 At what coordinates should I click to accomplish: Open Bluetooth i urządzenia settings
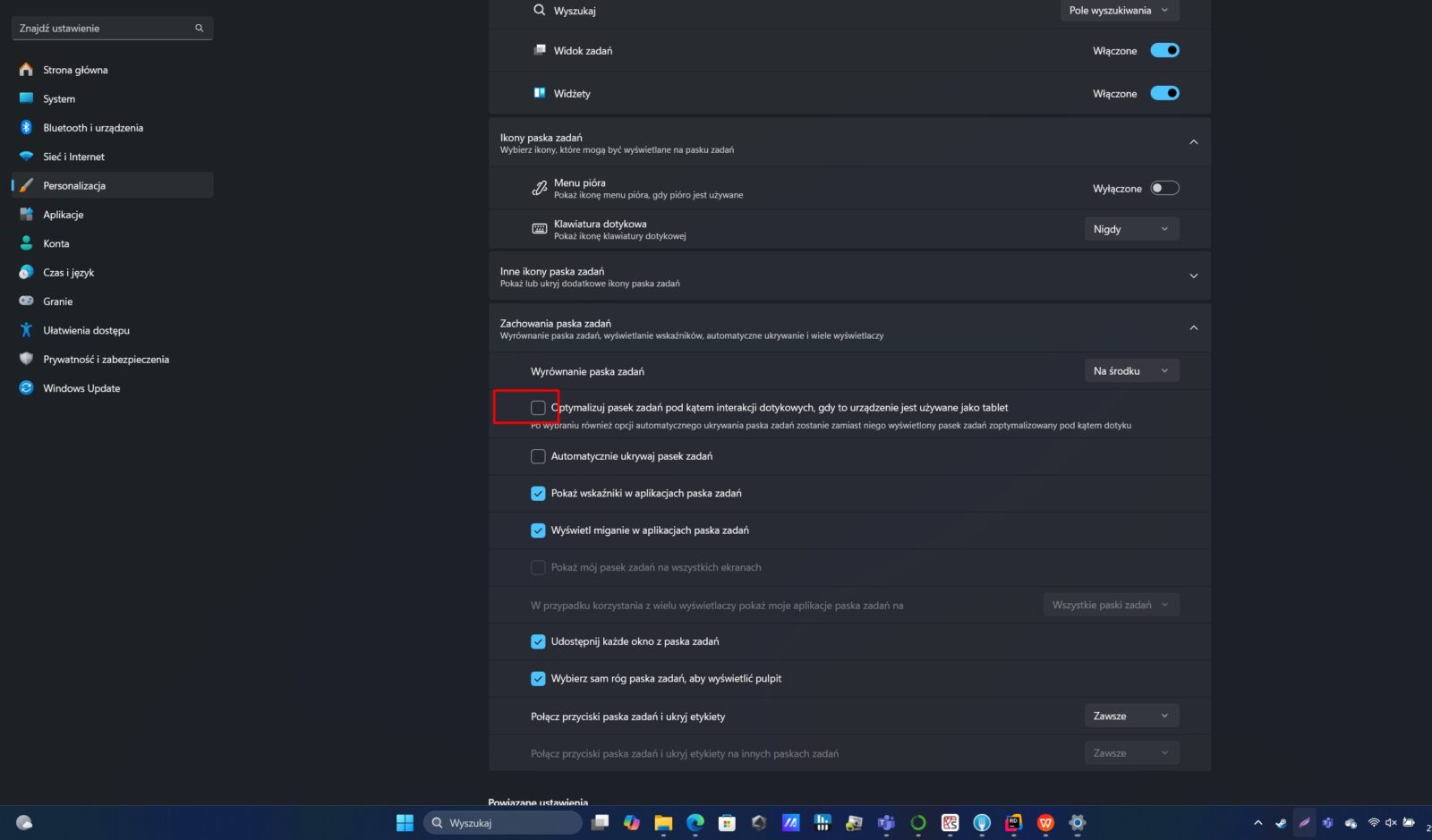click(92, 128)
